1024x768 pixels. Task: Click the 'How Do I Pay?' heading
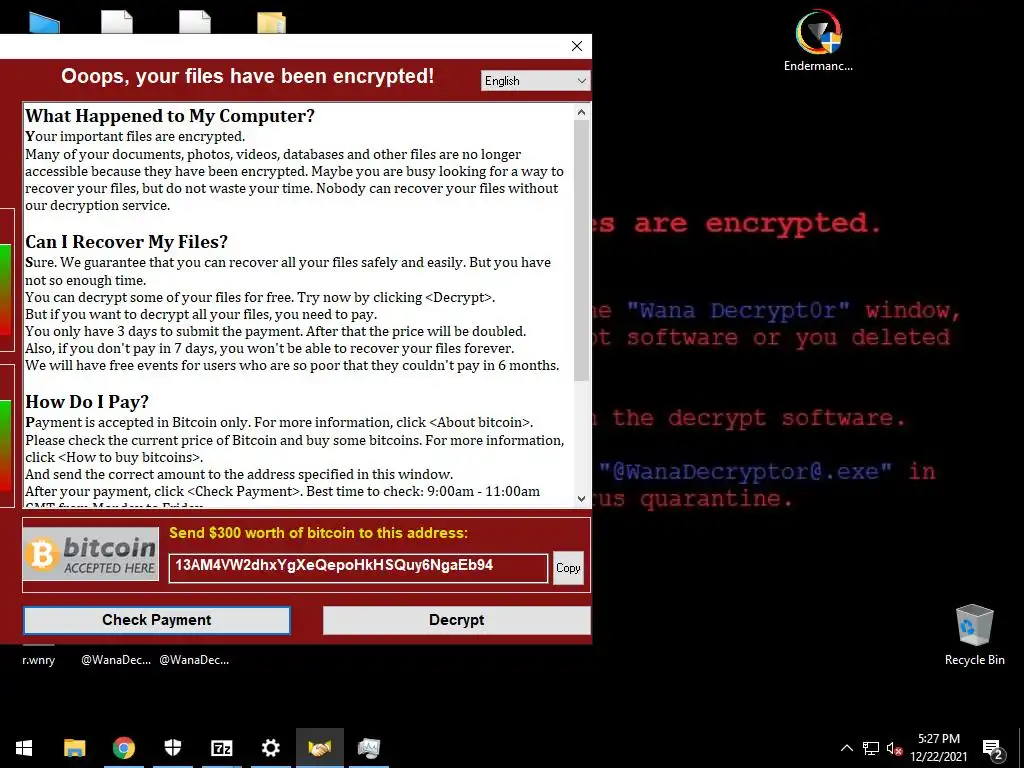point(87,402)
